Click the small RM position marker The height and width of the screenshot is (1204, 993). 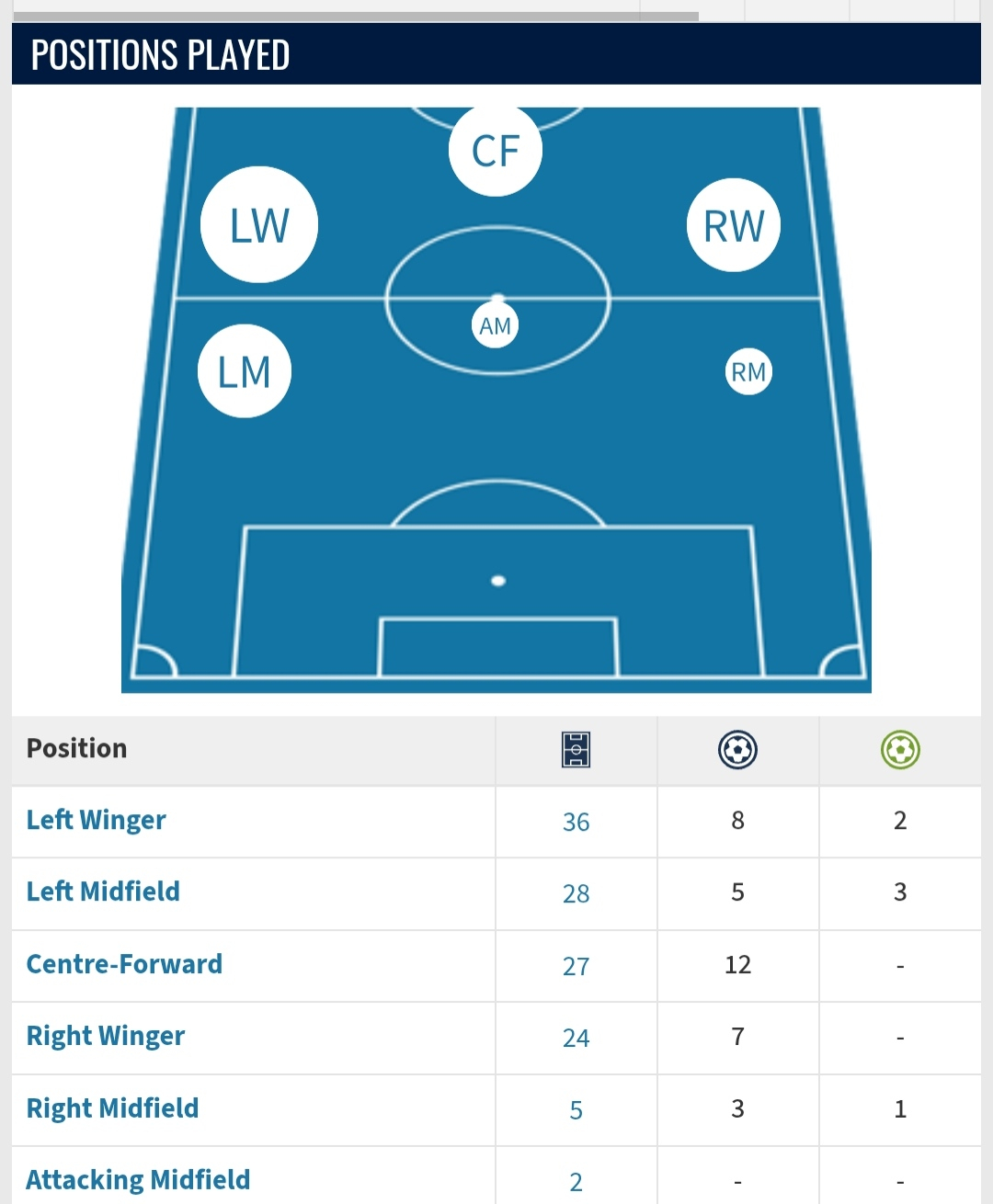point(748,371)
